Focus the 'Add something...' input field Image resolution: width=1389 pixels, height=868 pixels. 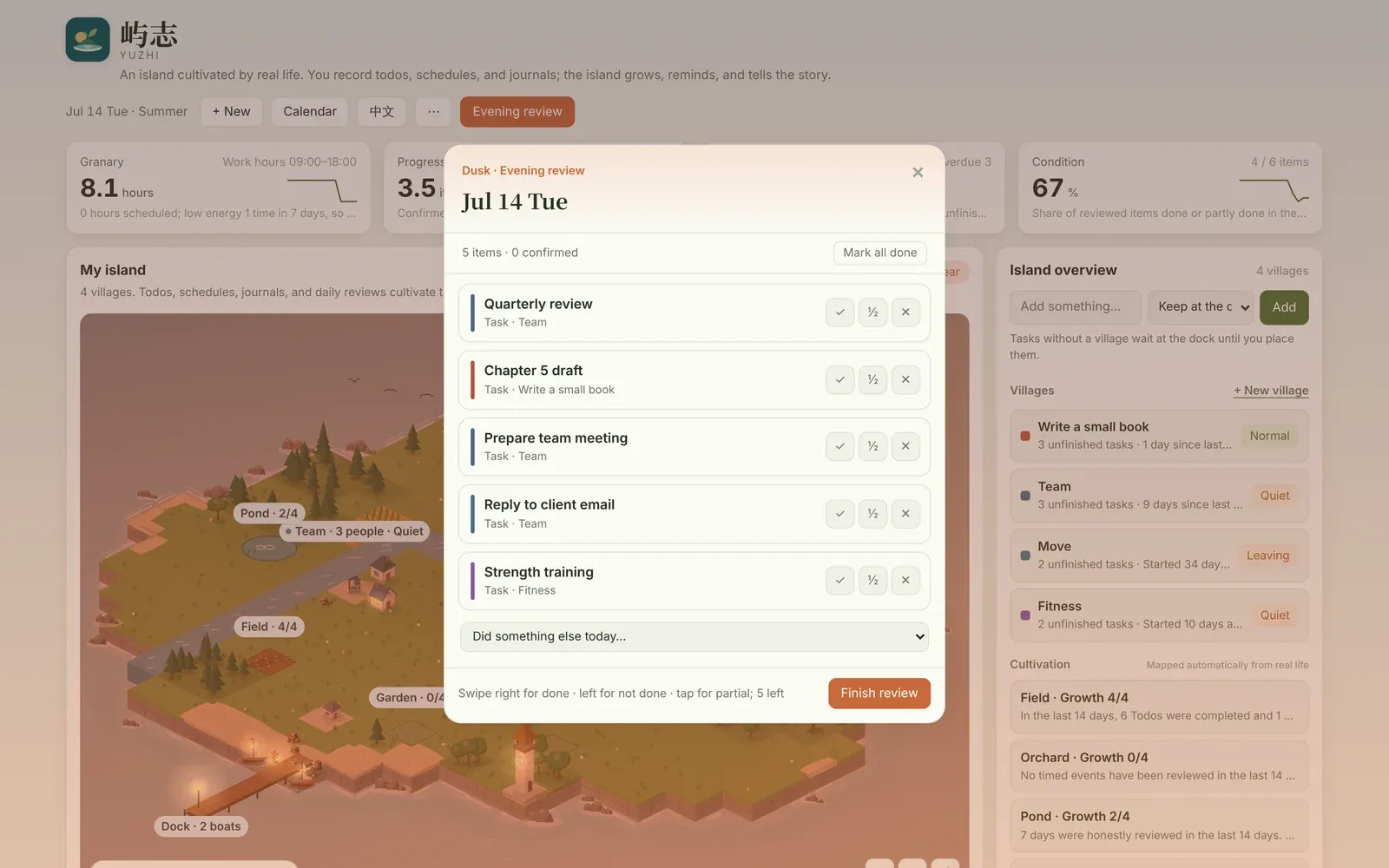(1076, 307)
